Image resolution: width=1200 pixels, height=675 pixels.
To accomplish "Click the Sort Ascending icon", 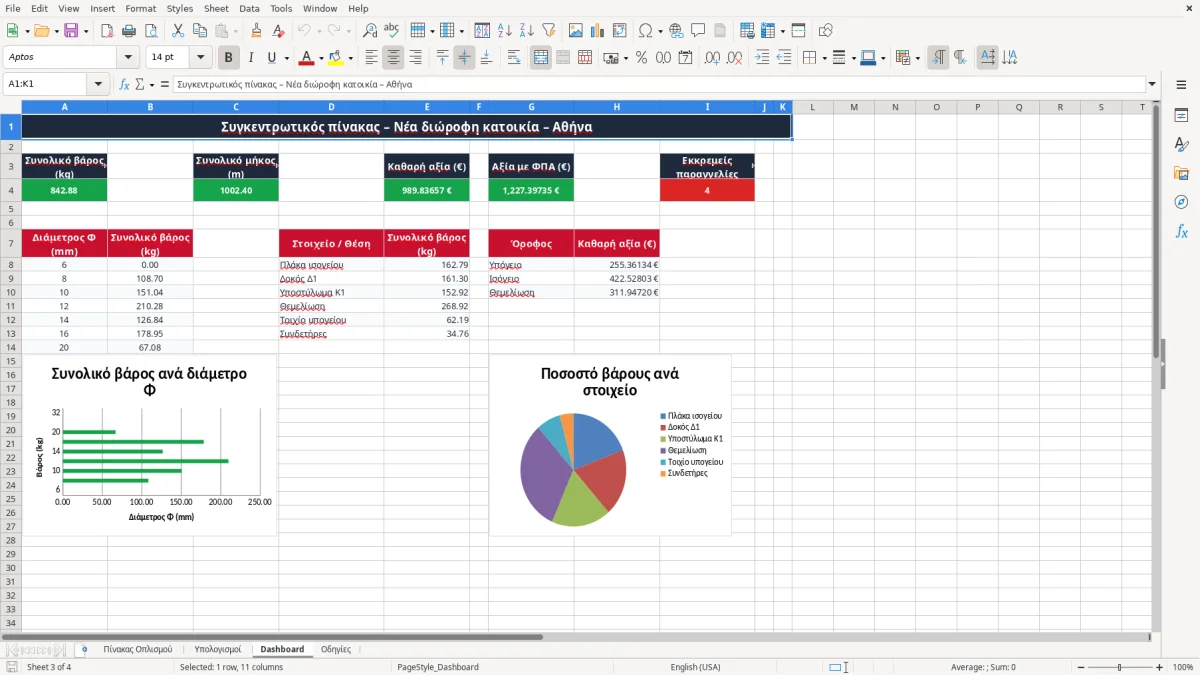I will [504, 31].
